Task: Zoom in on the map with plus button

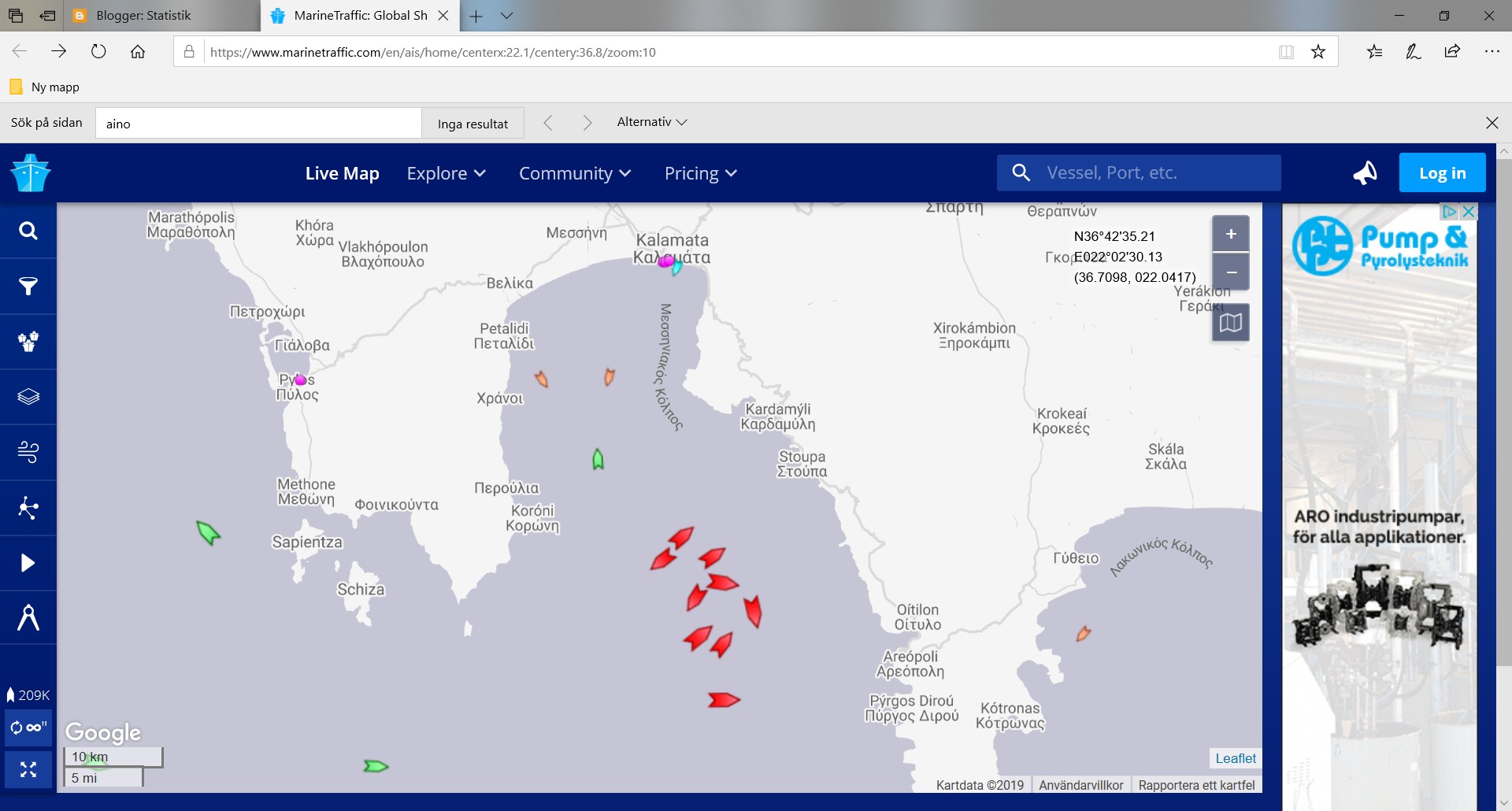Action: [1231, 234]
